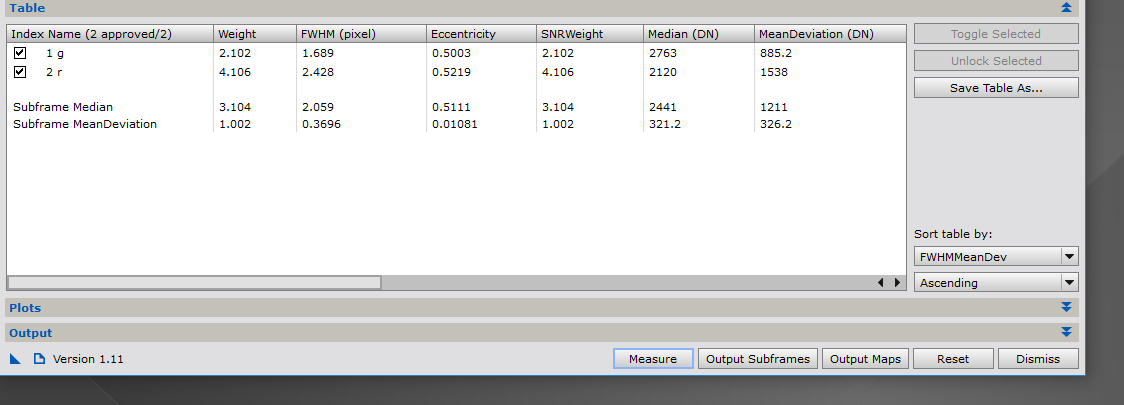
Task: Click Save Table As... button
Action: click(996, 88)
